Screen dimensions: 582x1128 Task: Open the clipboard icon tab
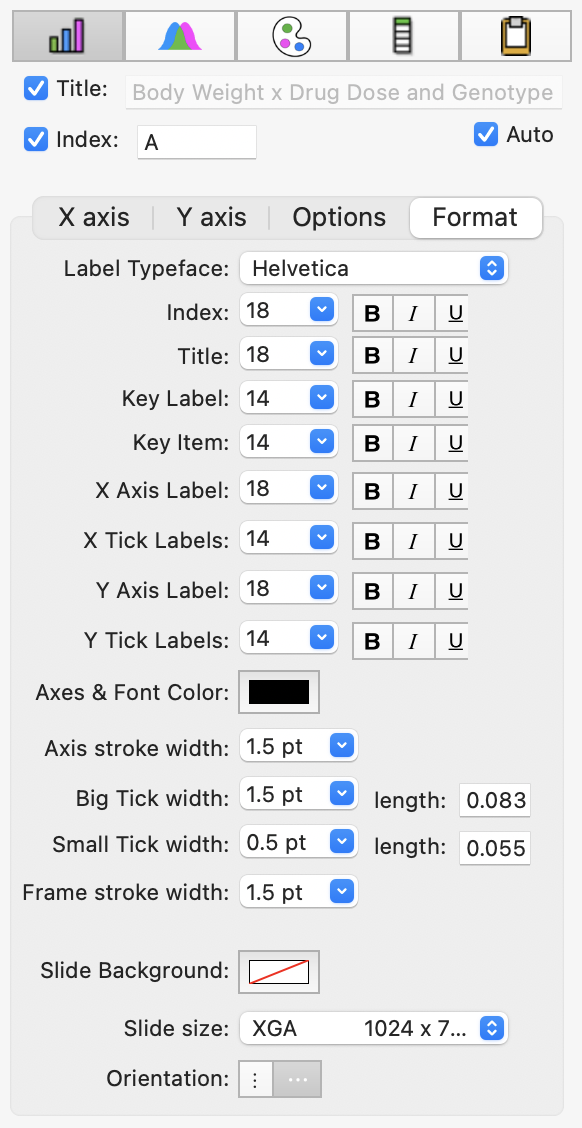(x=515, y=36)
